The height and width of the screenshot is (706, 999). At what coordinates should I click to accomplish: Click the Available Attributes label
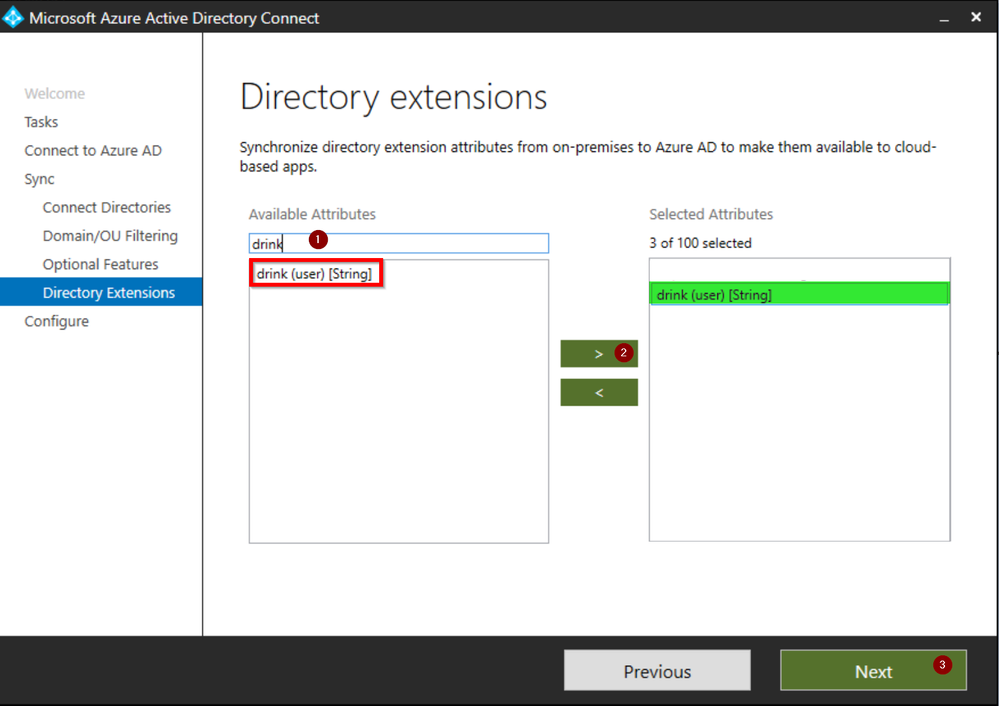point(312,214)
